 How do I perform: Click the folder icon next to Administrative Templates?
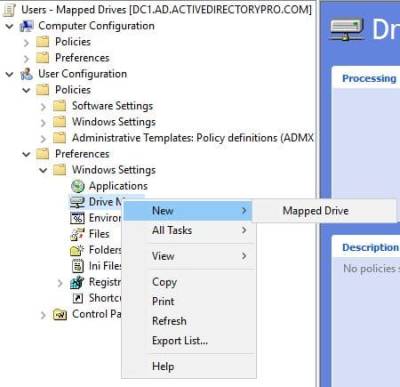(60, 138)
